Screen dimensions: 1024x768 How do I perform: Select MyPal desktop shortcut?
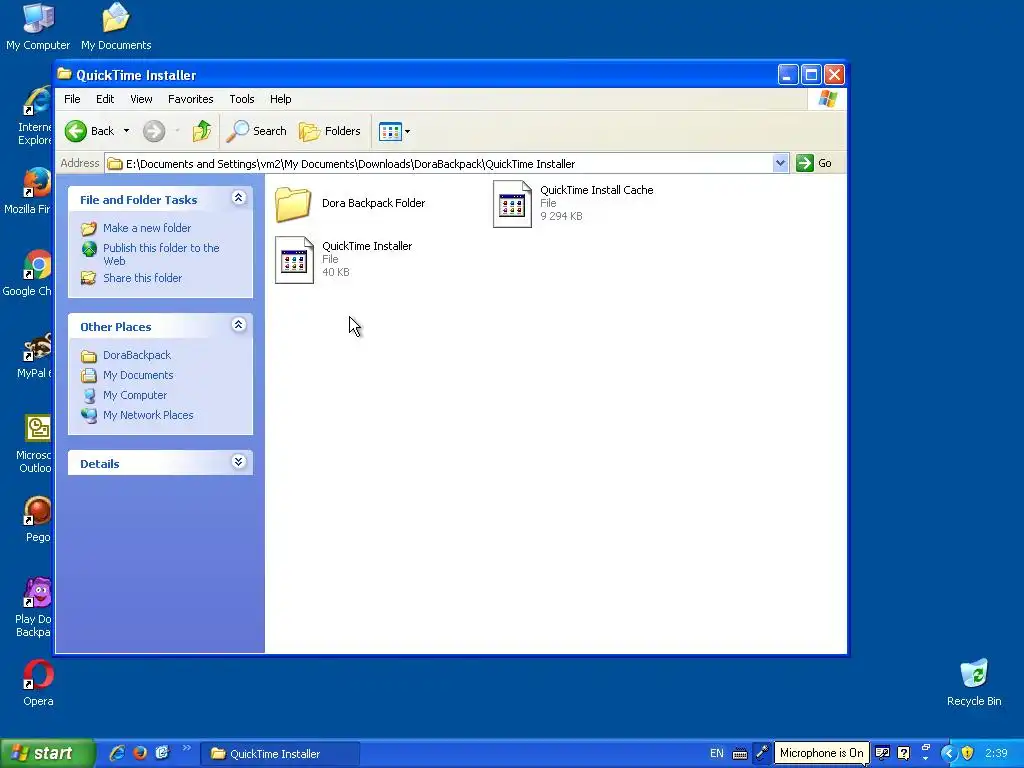pos(35,356)
